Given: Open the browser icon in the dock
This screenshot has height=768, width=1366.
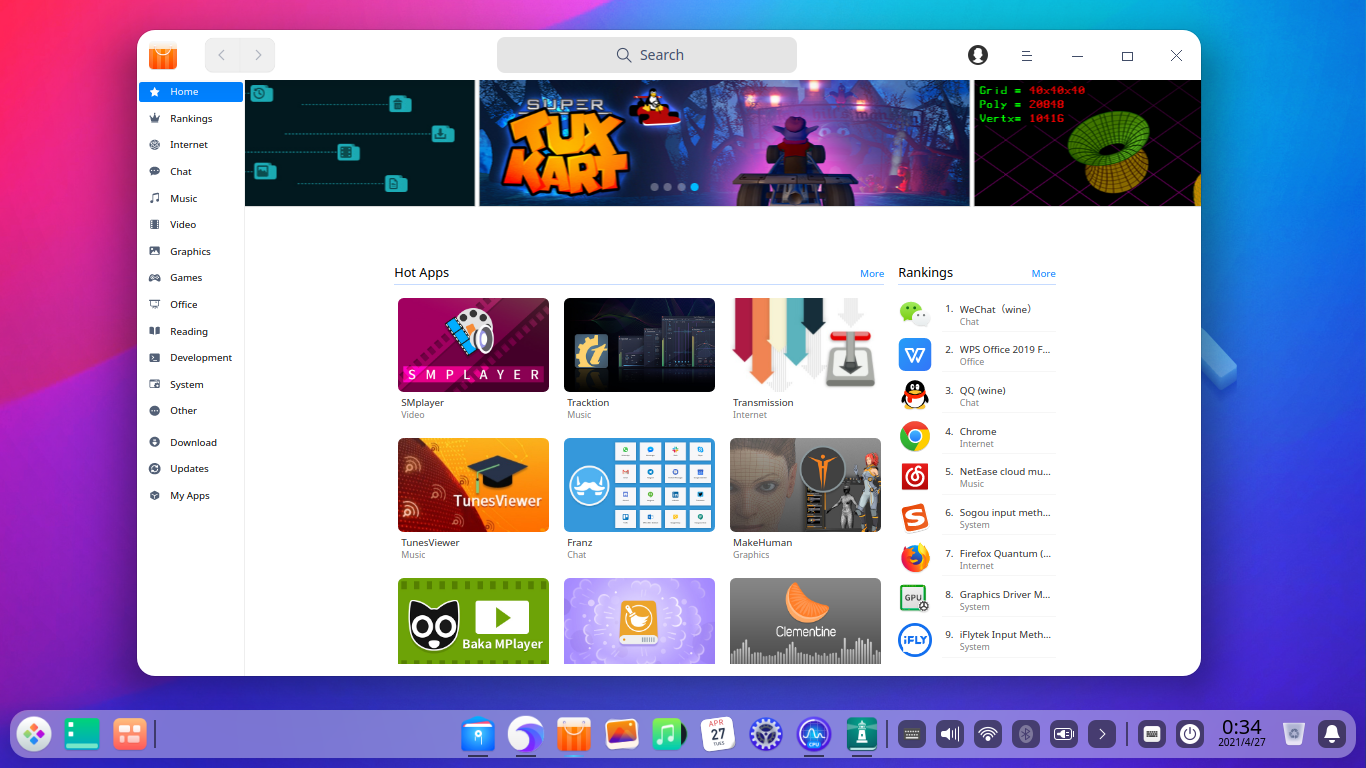Looking at the screenshot, I should [x=526, y=735].
